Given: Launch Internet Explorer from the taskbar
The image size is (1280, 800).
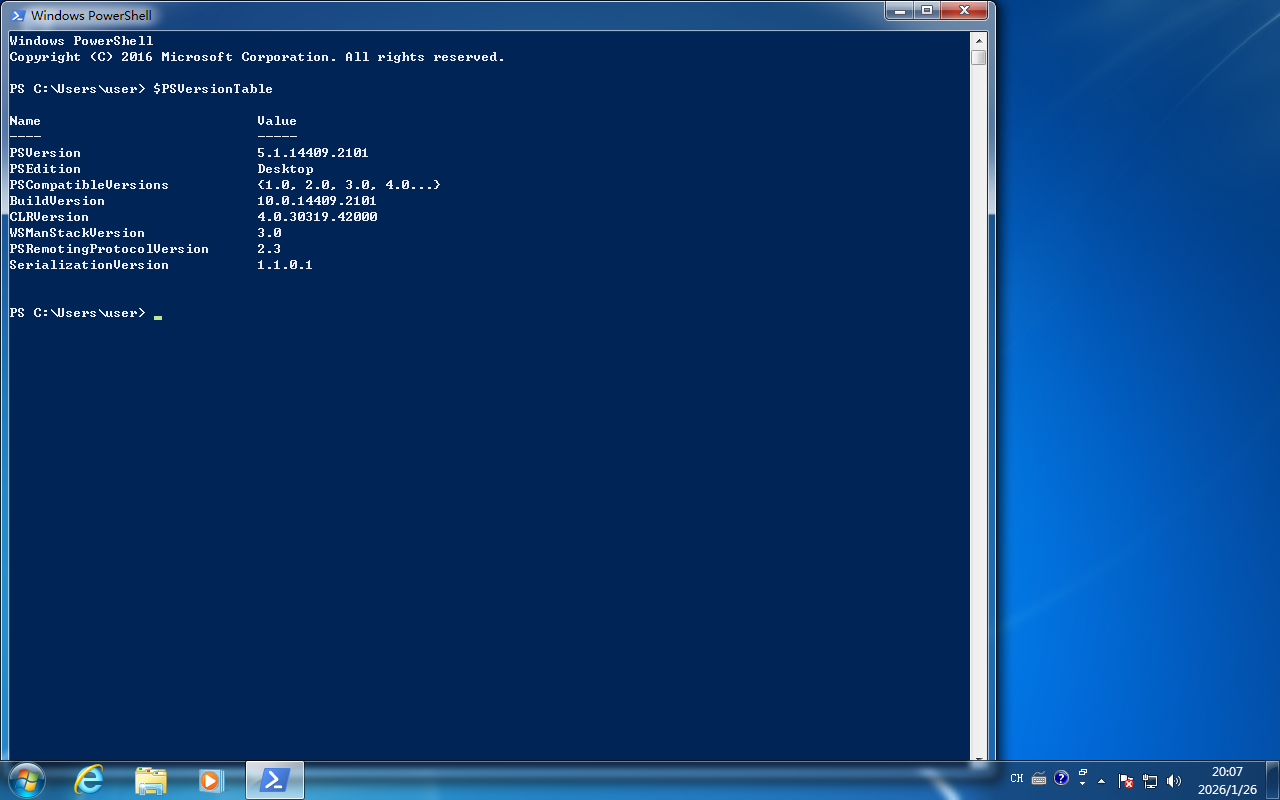Looking at the screenshot, I should click(x=90, y=780).
